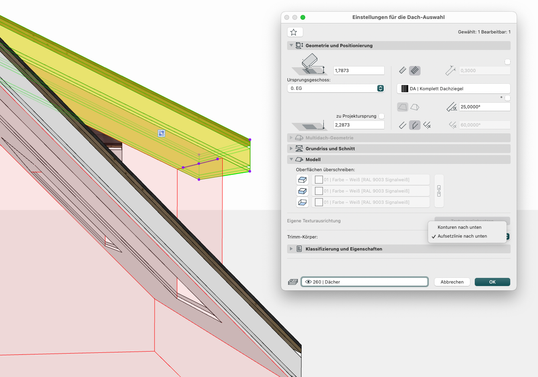Click the edge surface override icon
538x377 pixels.
pos(302,191)
